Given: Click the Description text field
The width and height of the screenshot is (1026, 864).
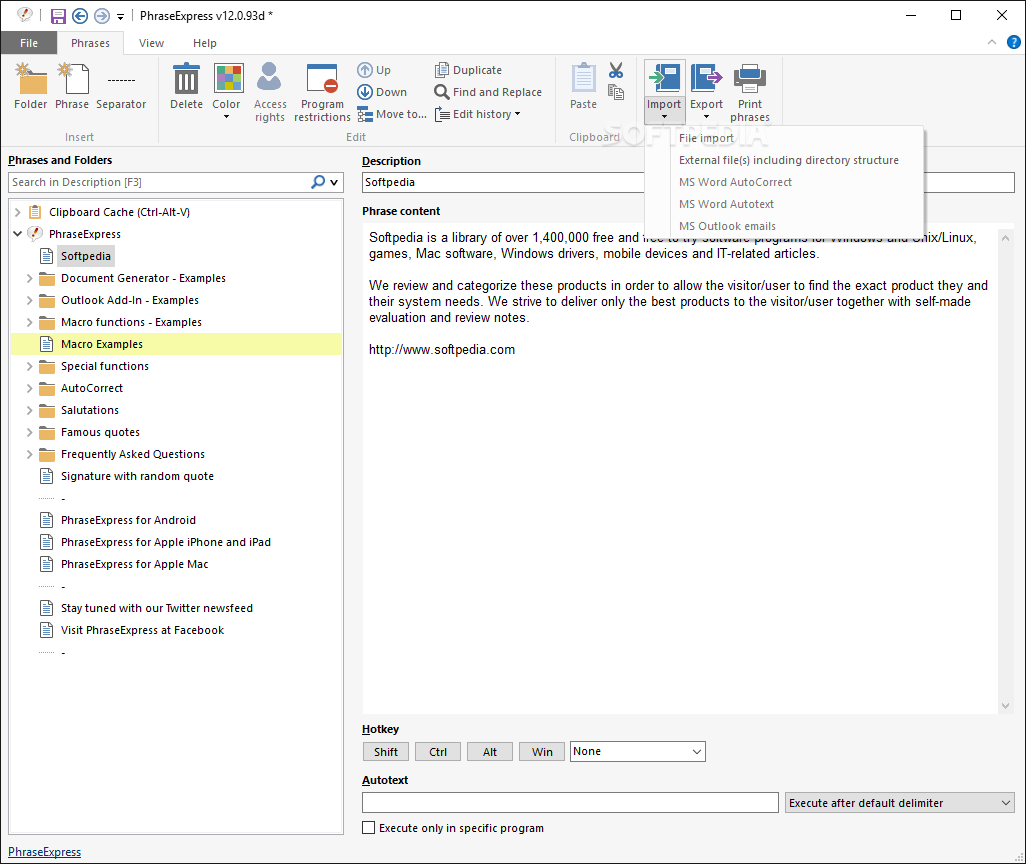Looking at the screenshot, I should click(503, 183).
